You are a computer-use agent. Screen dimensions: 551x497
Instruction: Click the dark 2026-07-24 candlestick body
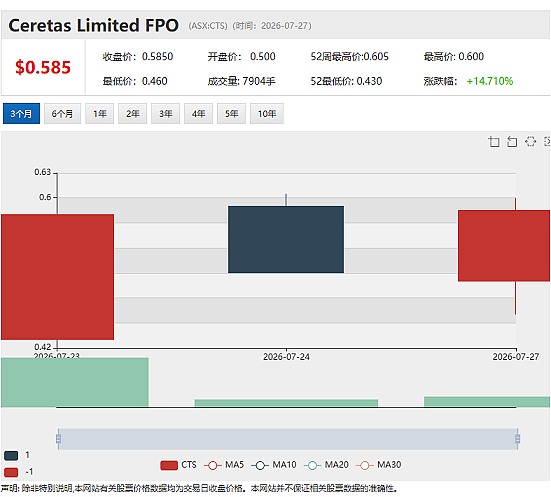[286, 239]
